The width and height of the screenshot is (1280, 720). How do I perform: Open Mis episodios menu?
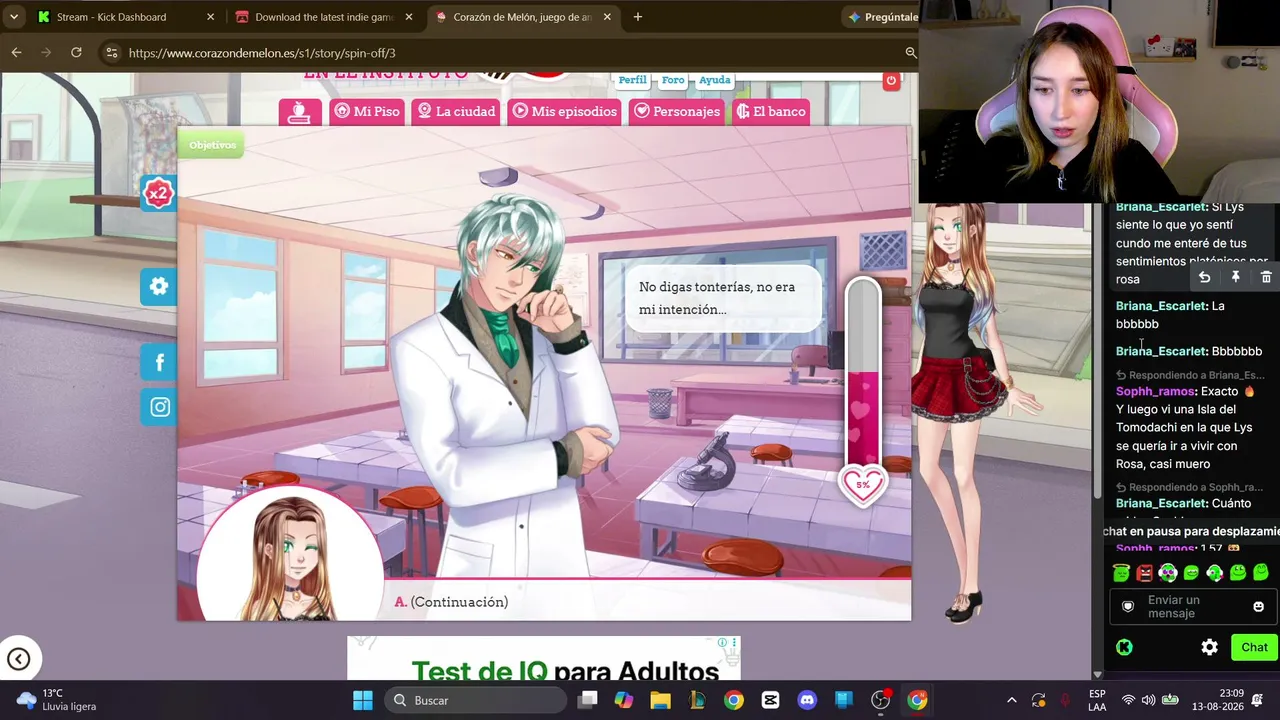pos(565,111)
